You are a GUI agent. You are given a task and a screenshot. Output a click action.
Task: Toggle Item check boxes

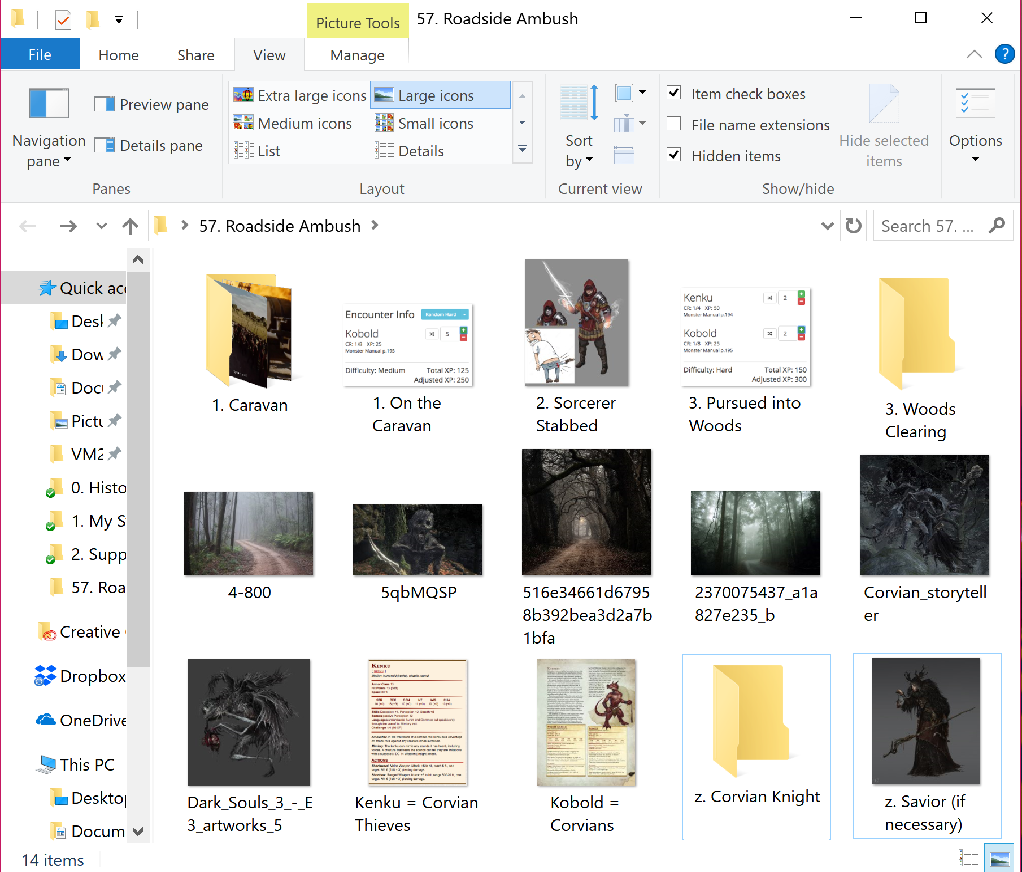click(675, 93)
